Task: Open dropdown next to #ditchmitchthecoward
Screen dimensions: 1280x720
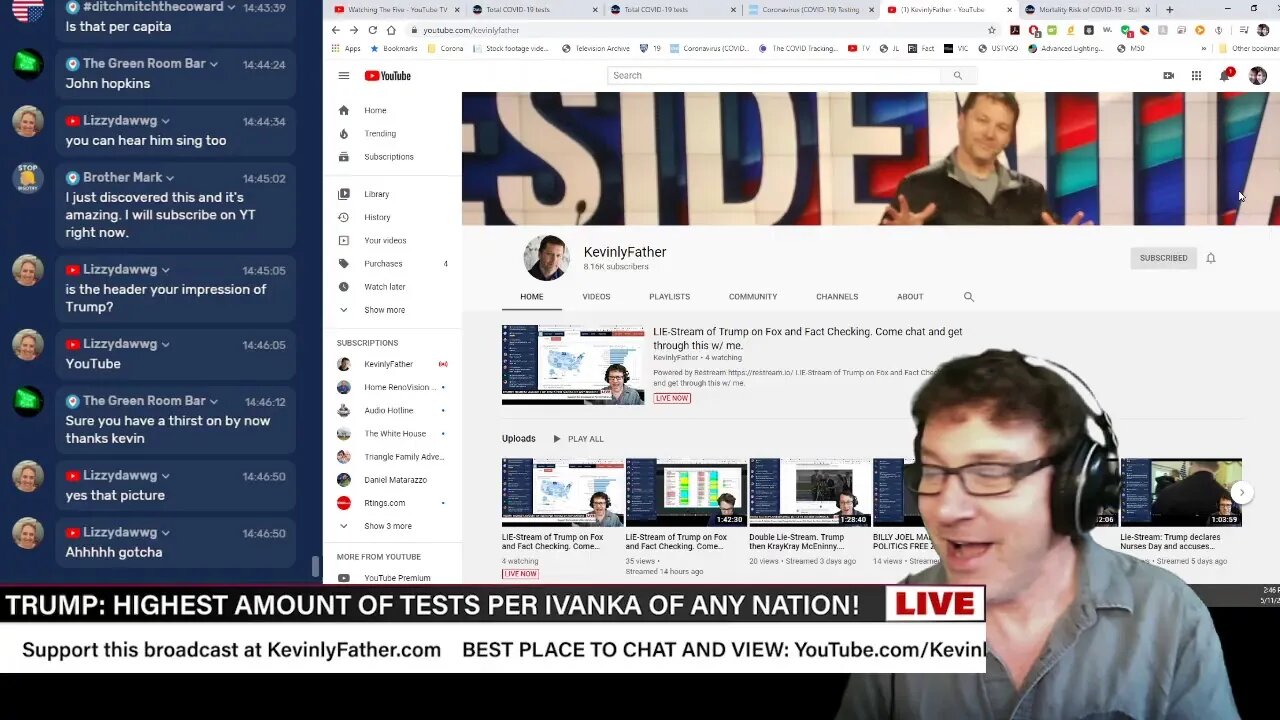Action: click(232, 7)
